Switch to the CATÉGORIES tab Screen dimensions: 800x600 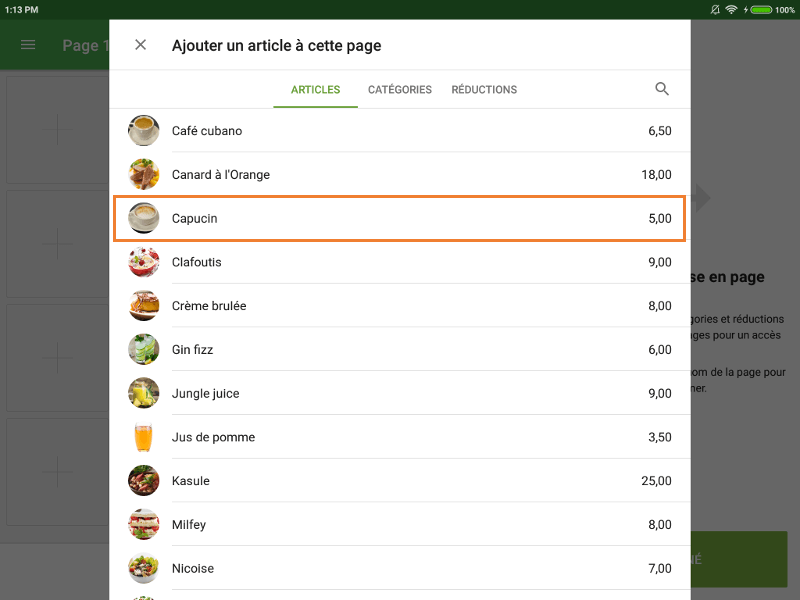pyautogui.click(x=399, y=89)
